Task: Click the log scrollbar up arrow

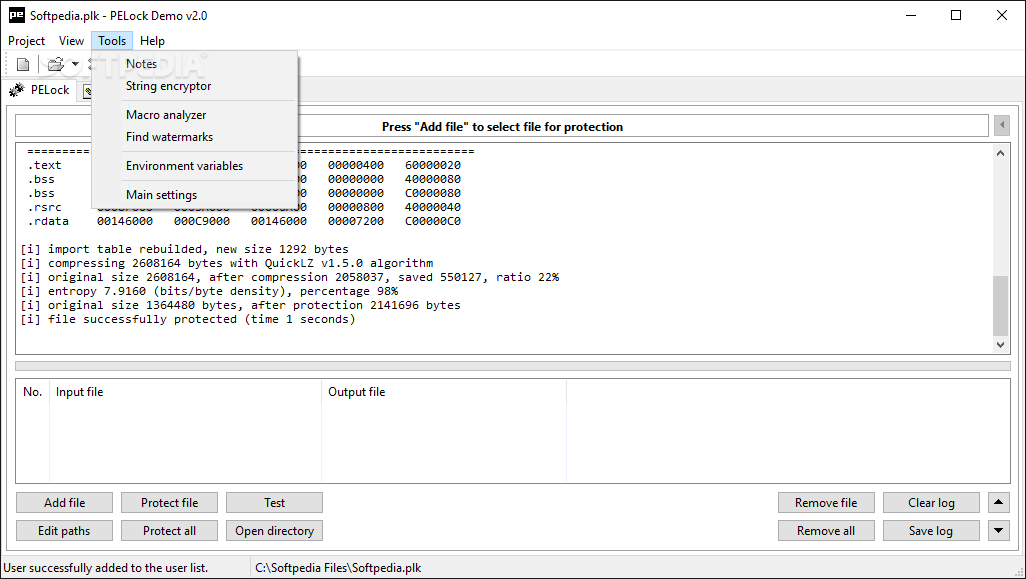Action: [x=1000, y=153]
